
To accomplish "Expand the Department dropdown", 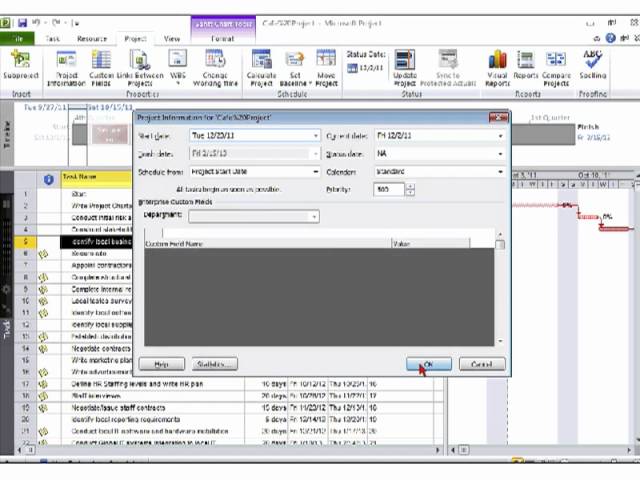I will (314, 216).
